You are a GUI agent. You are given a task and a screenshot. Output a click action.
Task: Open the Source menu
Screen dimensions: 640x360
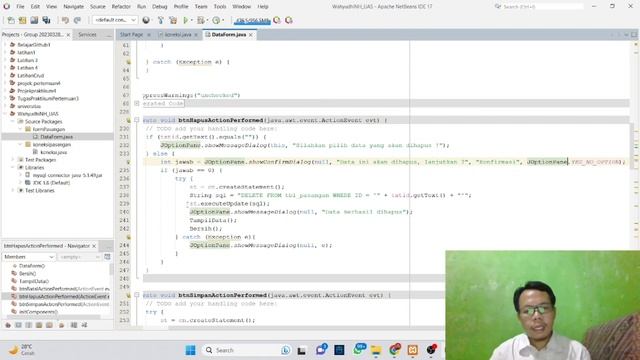pyautogui.click(x=98, y=7)
